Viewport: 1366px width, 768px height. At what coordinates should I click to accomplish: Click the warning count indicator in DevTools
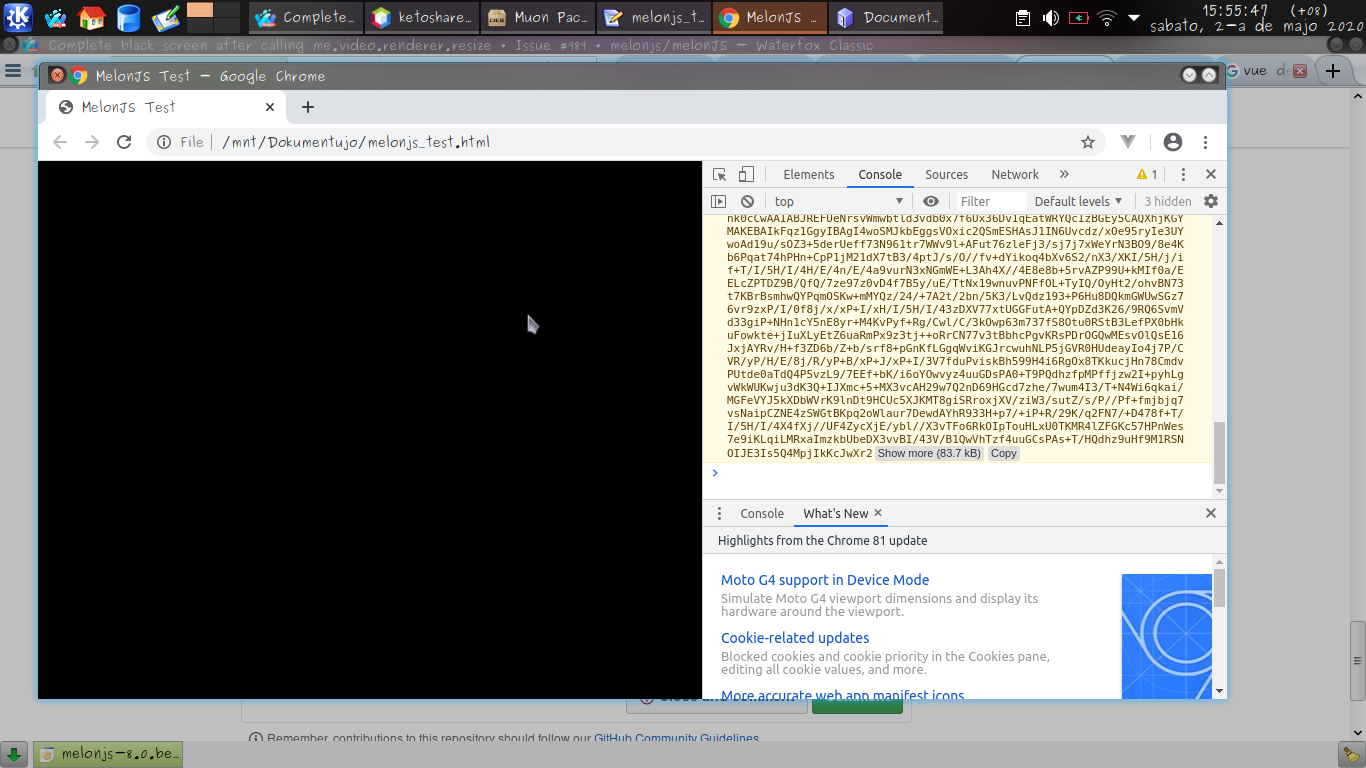1148,173
